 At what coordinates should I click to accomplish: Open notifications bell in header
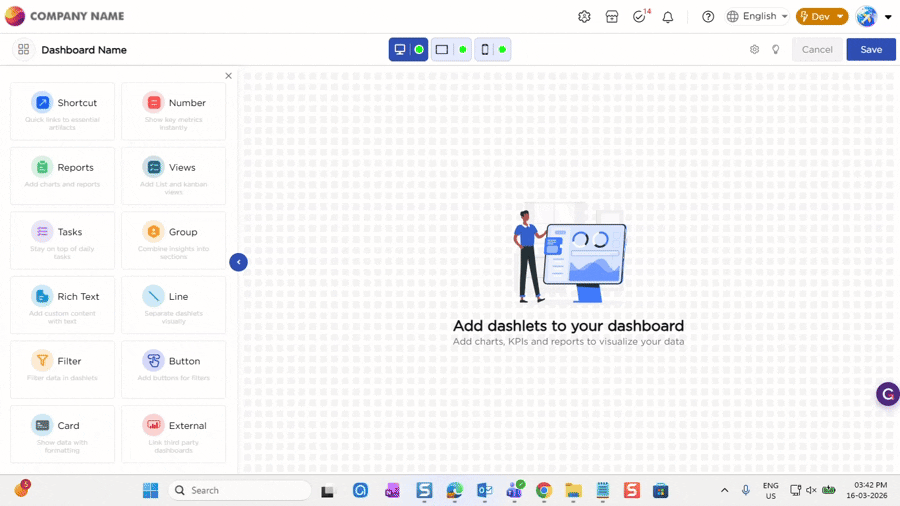(668, 17)
